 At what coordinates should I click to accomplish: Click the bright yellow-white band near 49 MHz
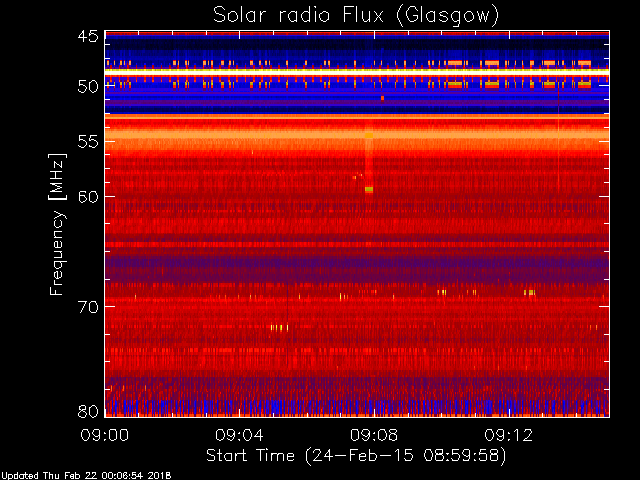coord(357,71)
